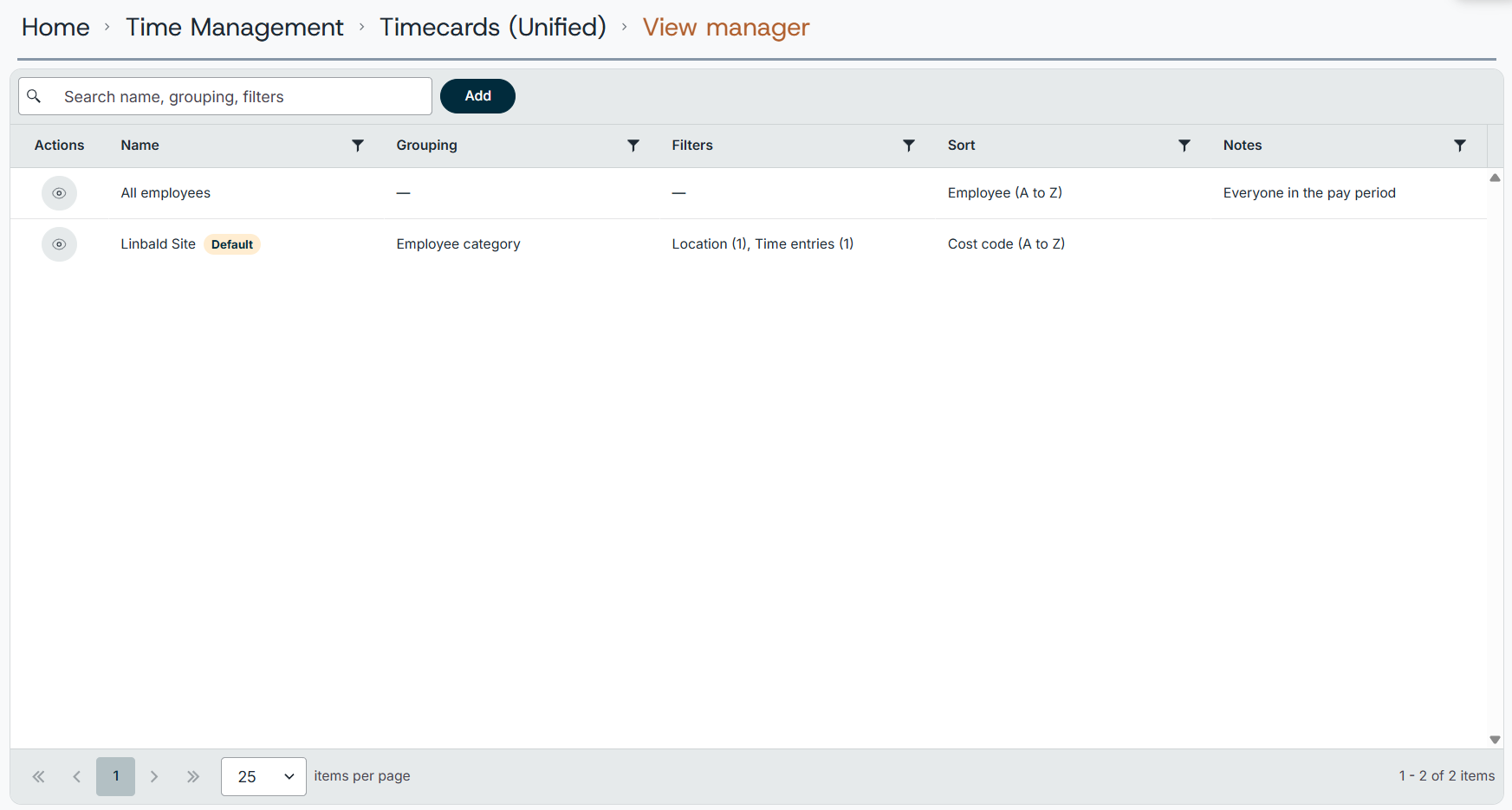Image resolution: width=1512 pixels, height=810 pixels.
Task: Go to the next page
Action: click(x=154, y=776)
